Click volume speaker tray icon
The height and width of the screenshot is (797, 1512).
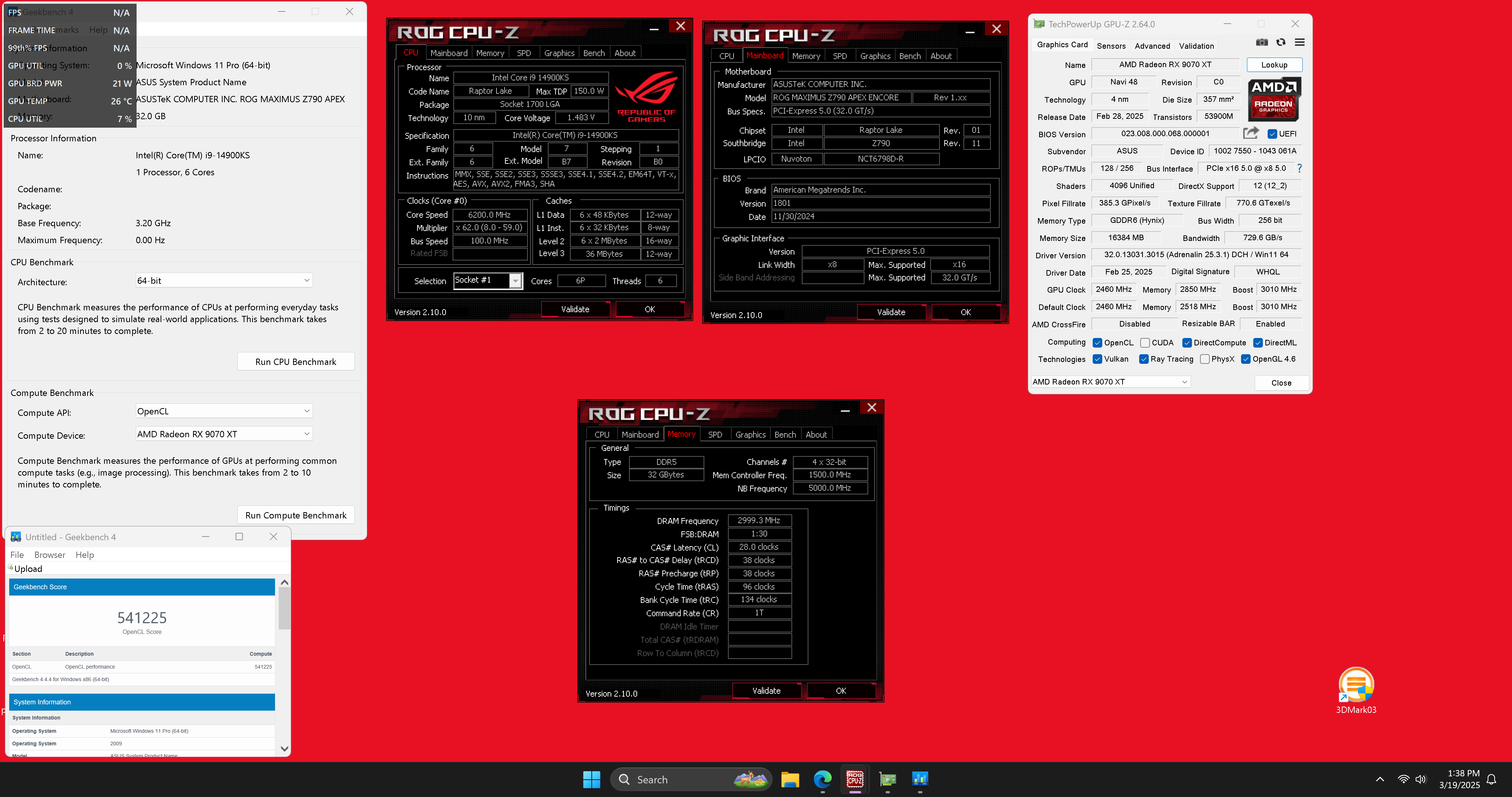click(1420, 779)
